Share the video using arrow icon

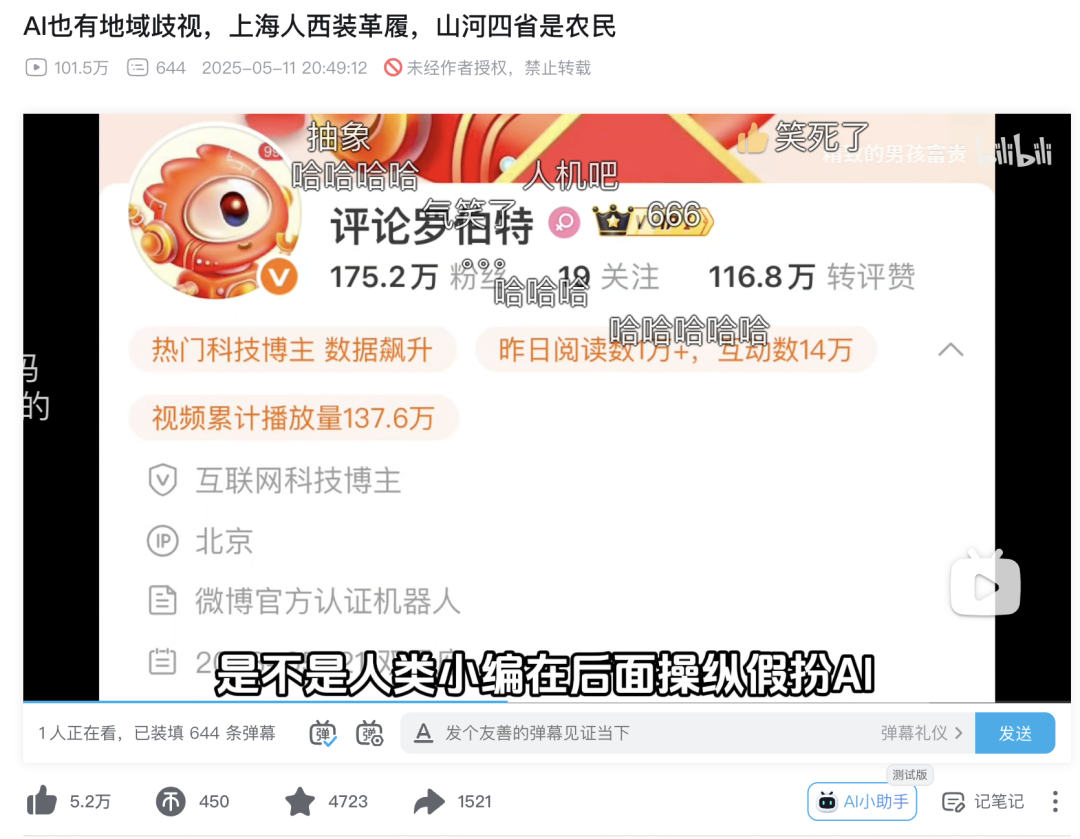pos(429,802)
